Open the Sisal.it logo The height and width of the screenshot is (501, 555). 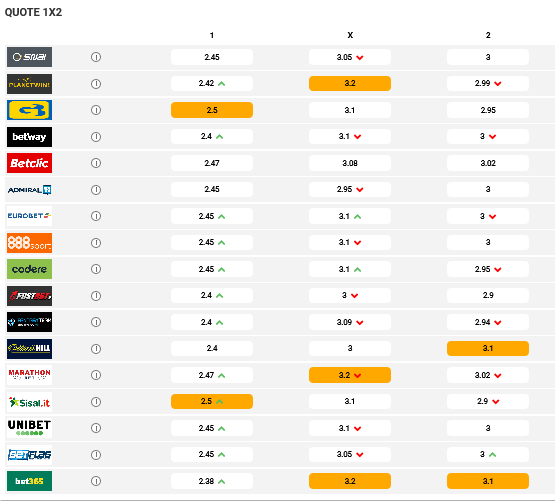pyautogui.click(x=29, y=402)
